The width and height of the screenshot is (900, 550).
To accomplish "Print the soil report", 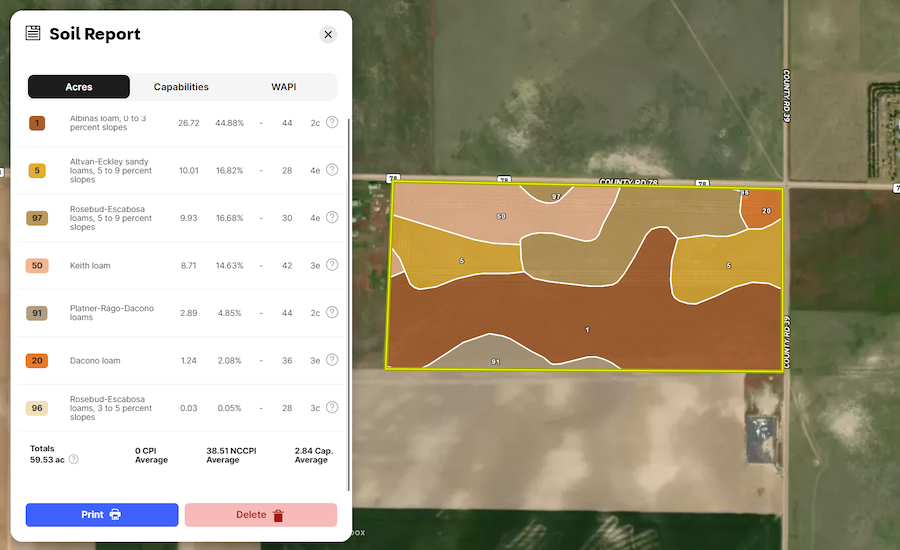I will pos(102,515).
